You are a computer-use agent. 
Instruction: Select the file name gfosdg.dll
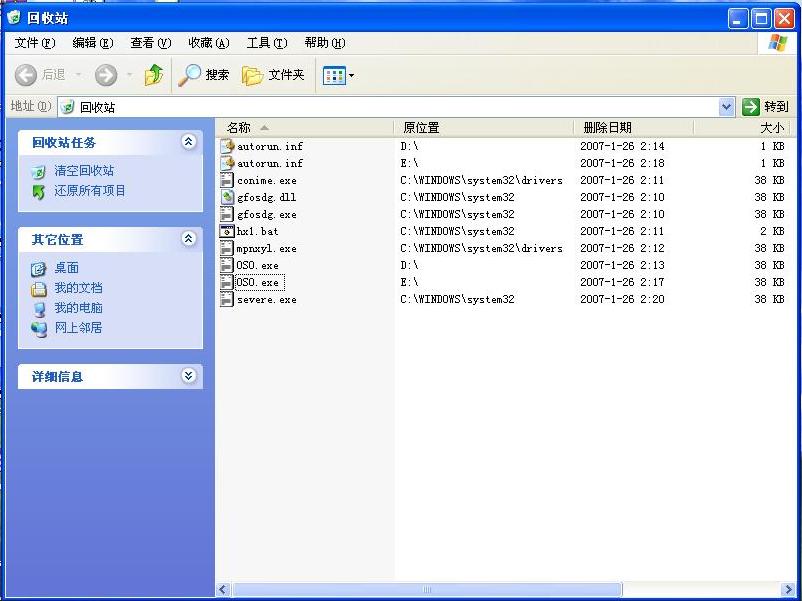266,197
